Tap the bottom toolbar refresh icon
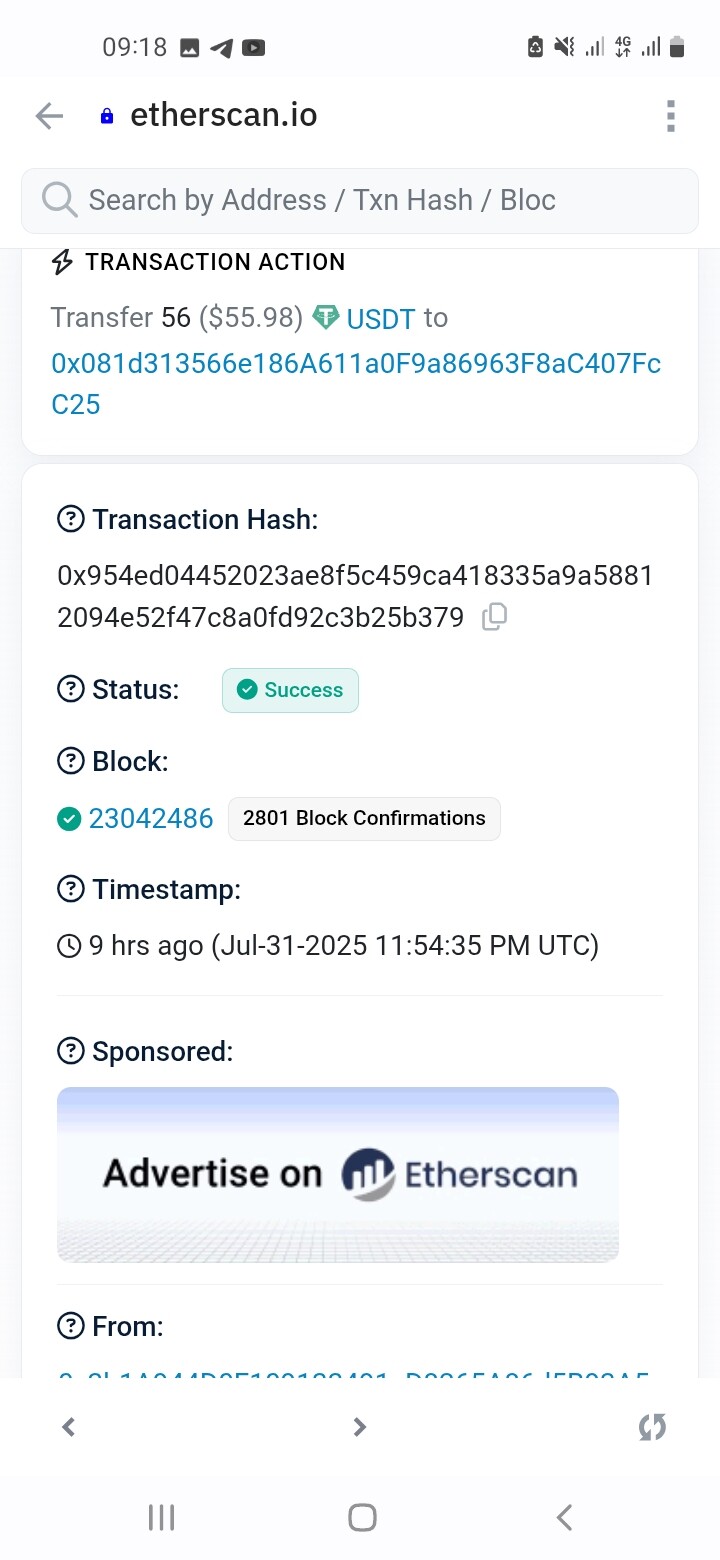This screenshot has width=720, height=1560. coord(652,1427)
